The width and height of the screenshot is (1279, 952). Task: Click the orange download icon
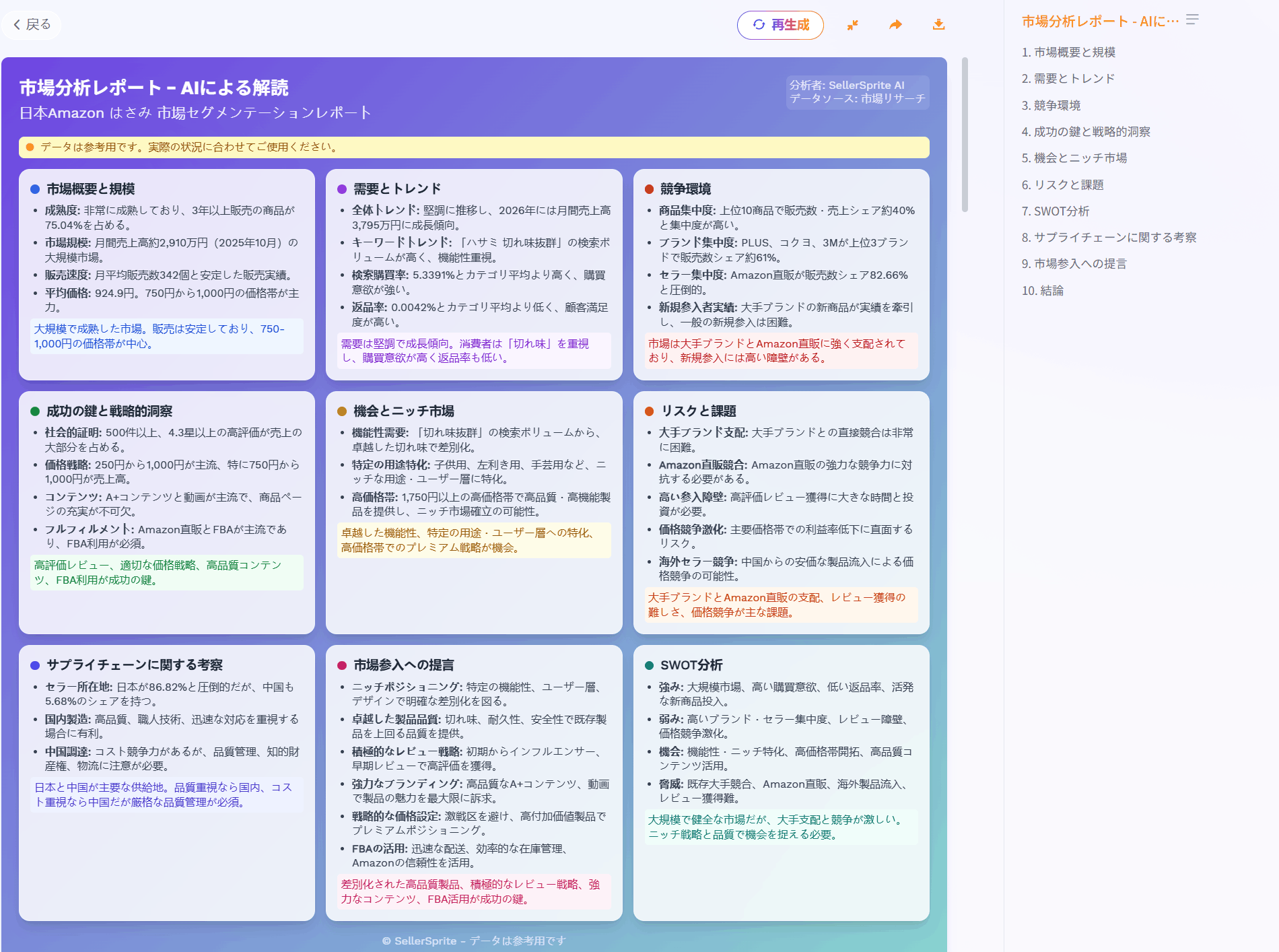pos(938,25)
